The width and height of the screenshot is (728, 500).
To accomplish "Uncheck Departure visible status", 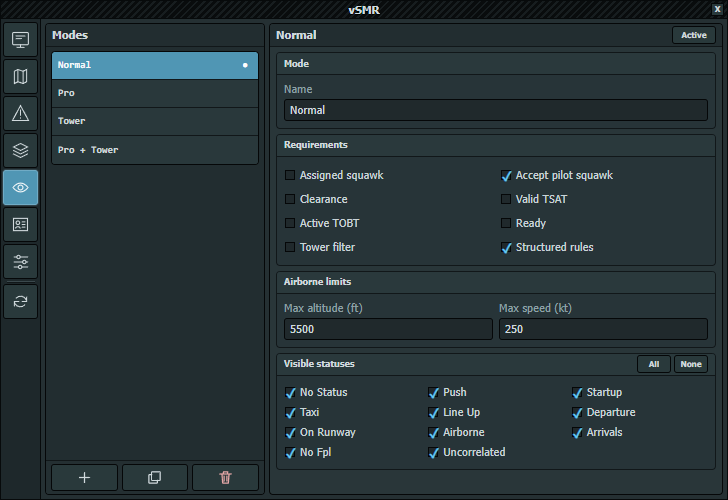I will 577,412.
